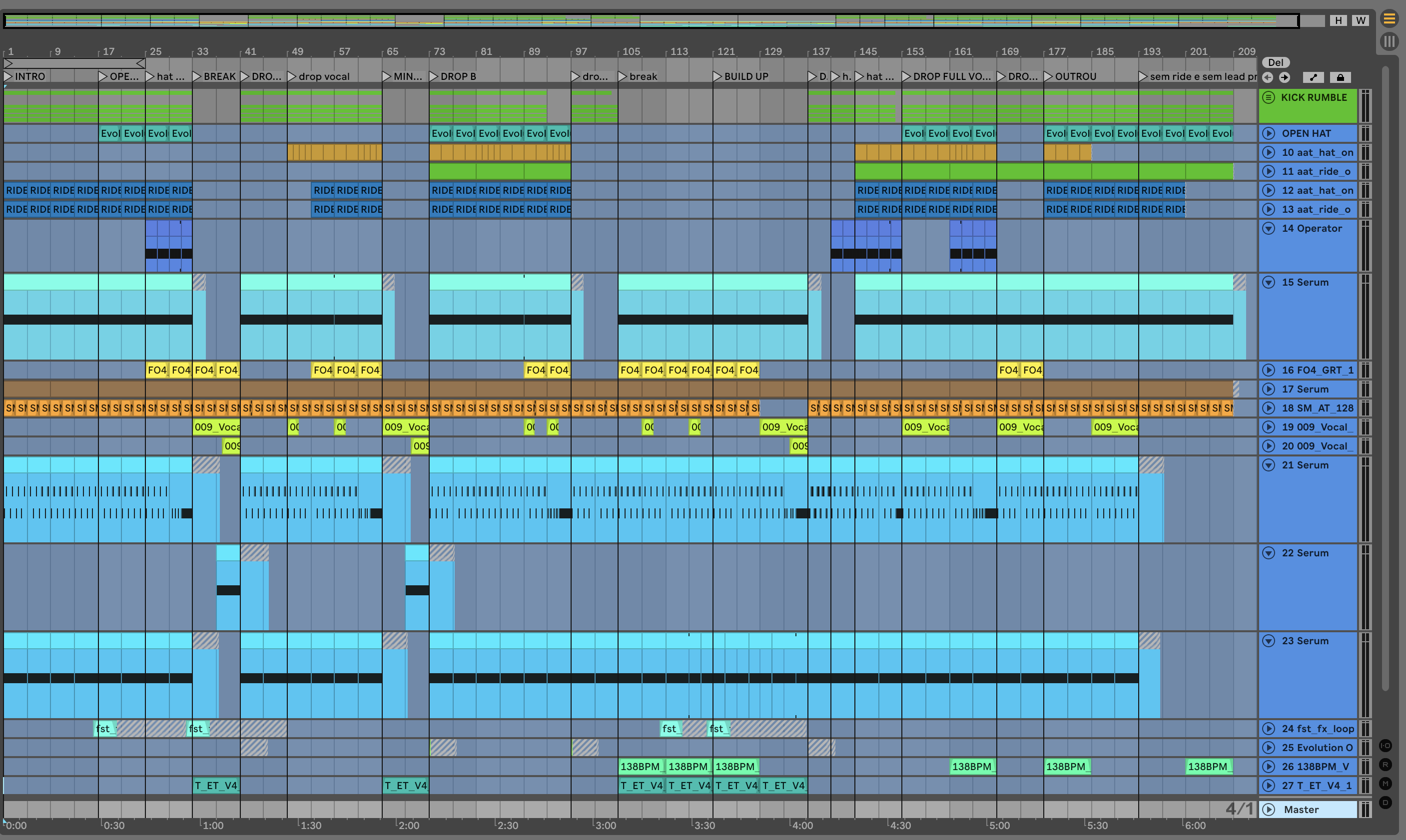Toggle the Mixer (M) section visibility

[1386, 784]
